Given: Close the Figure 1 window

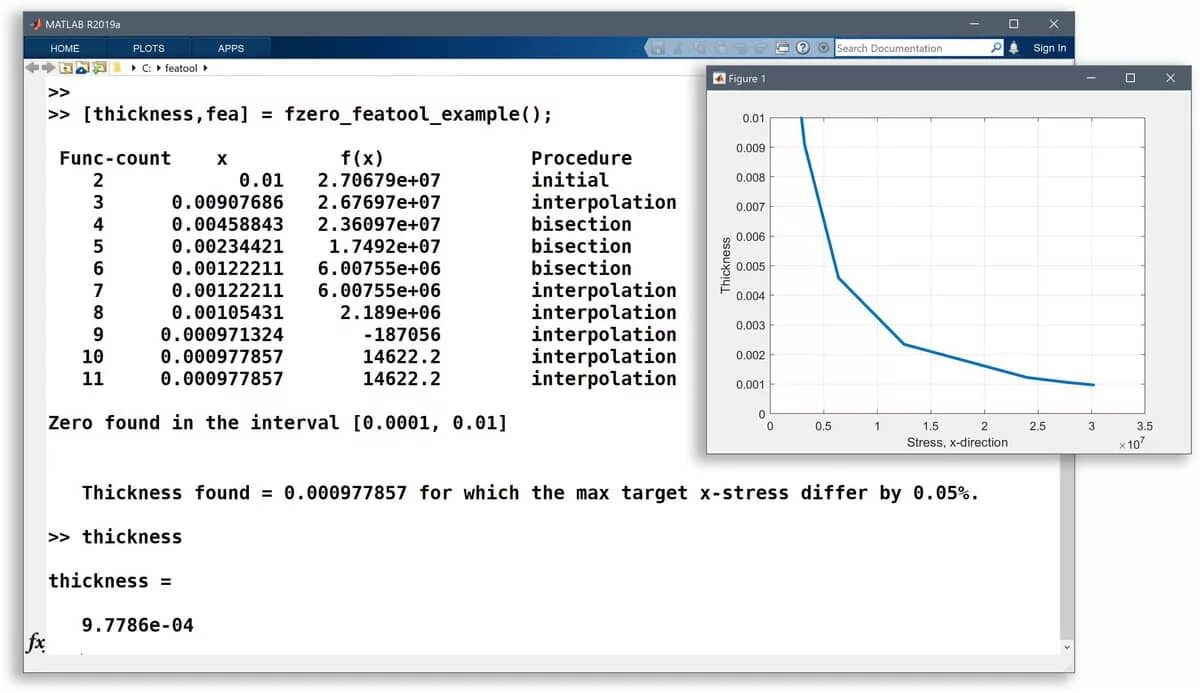Looking at the screenshot, I should [1171, 78].
